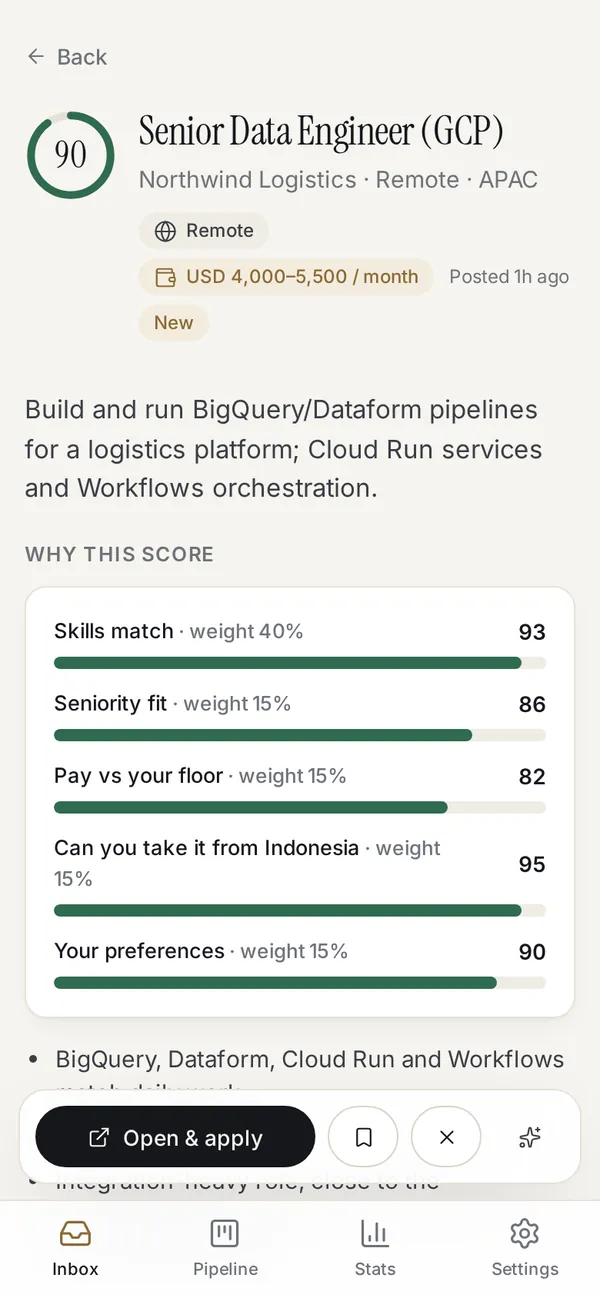Click the Seniority fit score bar
This screenshot has width=600, height=1298.
[x=300, y=735]
